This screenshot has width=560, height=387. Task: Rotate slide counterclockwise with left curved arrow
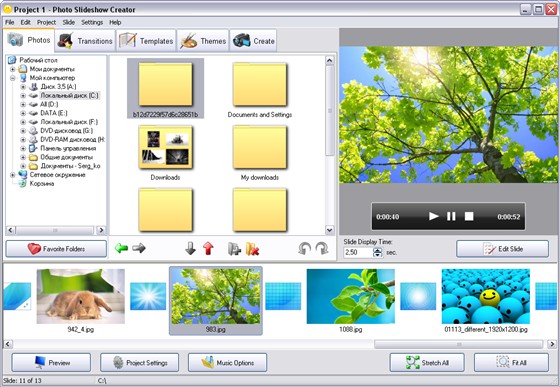304,248
